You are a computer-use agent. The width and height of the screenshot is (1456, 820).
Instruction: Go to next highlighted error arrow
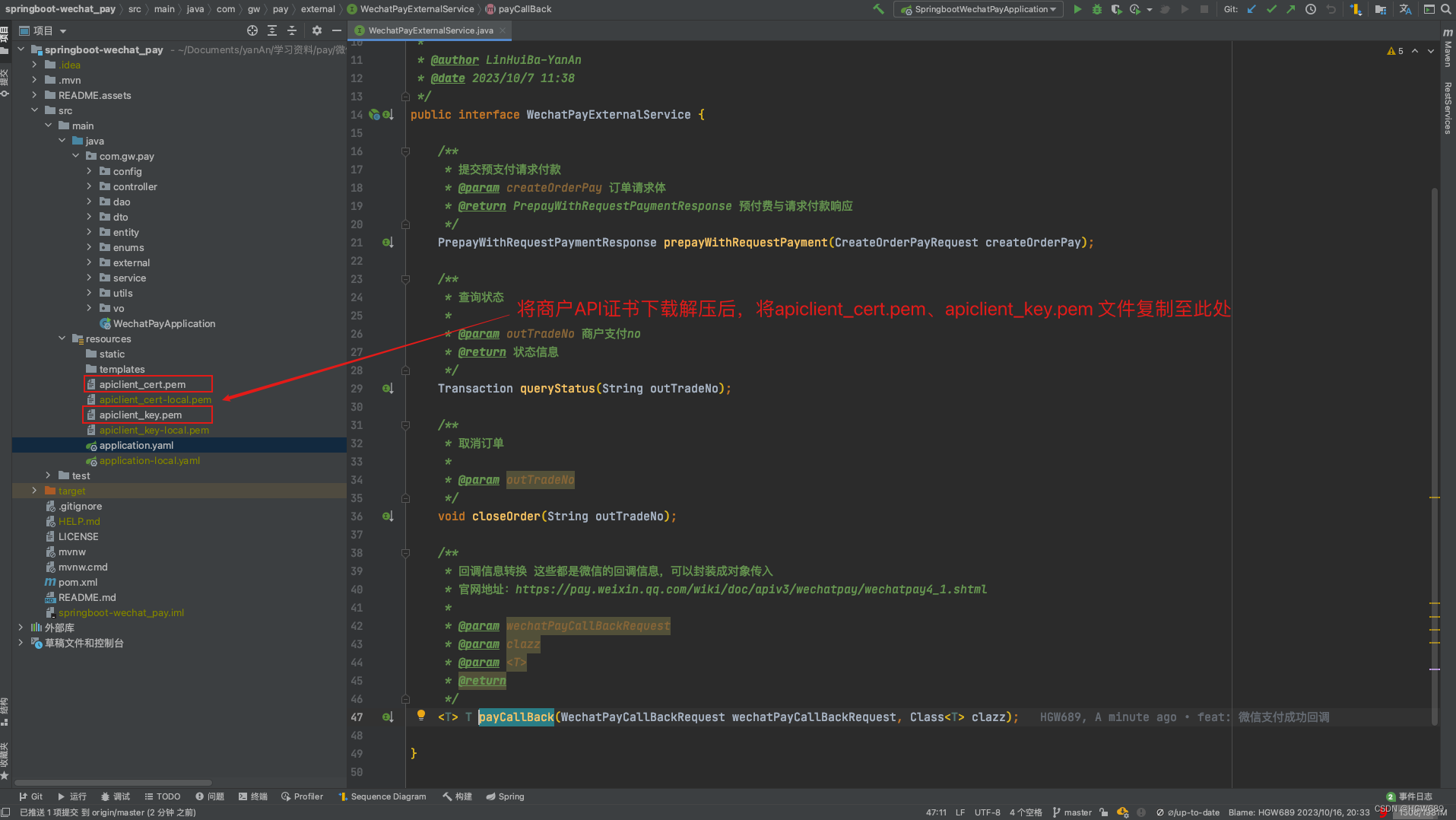[1431, 51]
